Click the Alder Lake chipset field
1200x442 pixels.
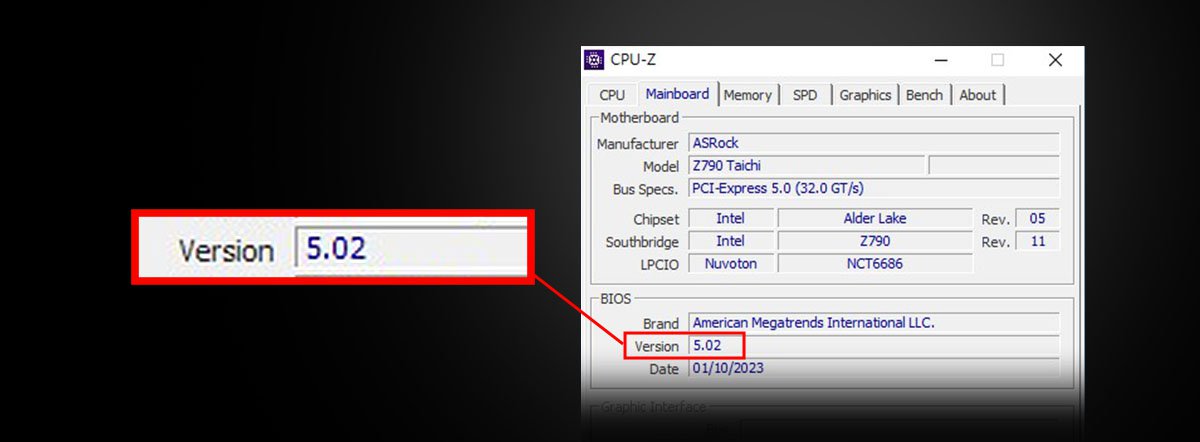874,218
